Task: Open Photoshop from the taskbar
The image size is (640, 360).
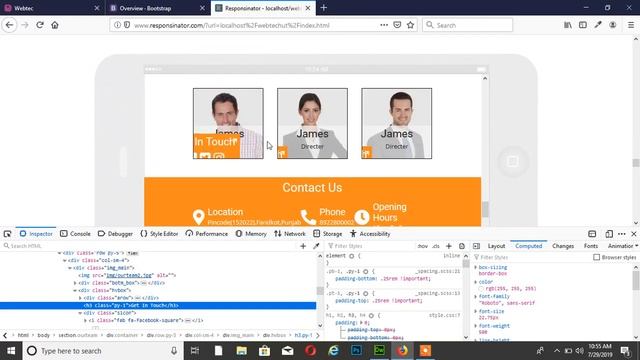Action: tap(356, 351)
